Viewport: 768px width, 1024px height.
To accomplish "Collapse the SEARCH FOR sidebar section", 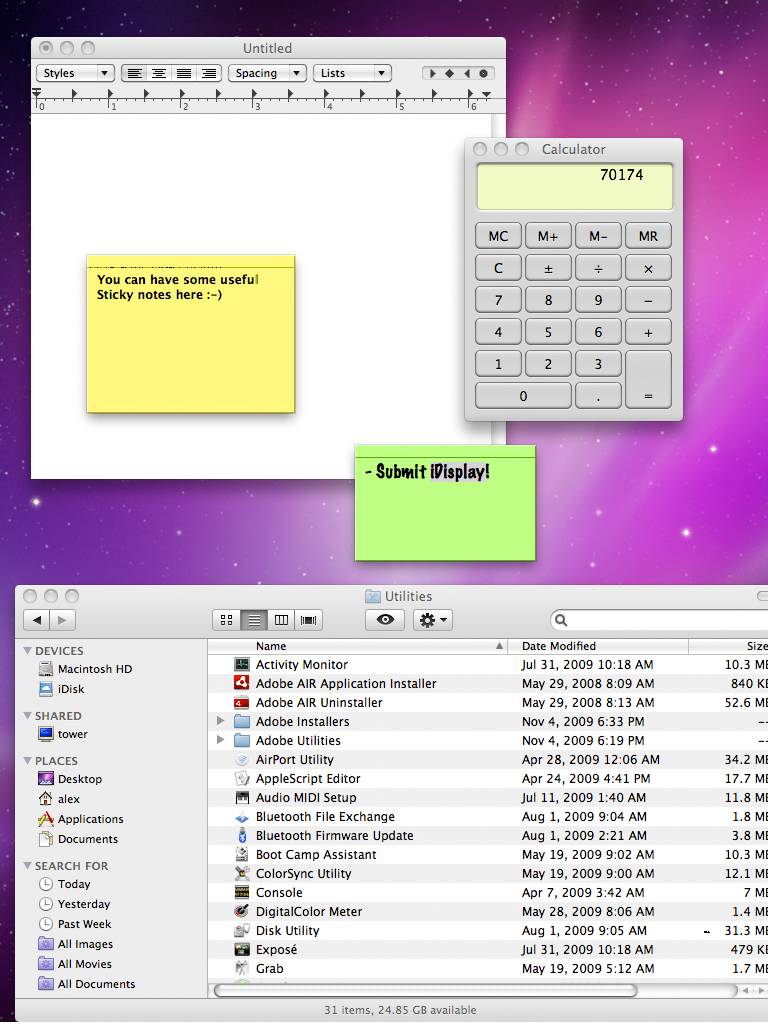I will (27, 865).
